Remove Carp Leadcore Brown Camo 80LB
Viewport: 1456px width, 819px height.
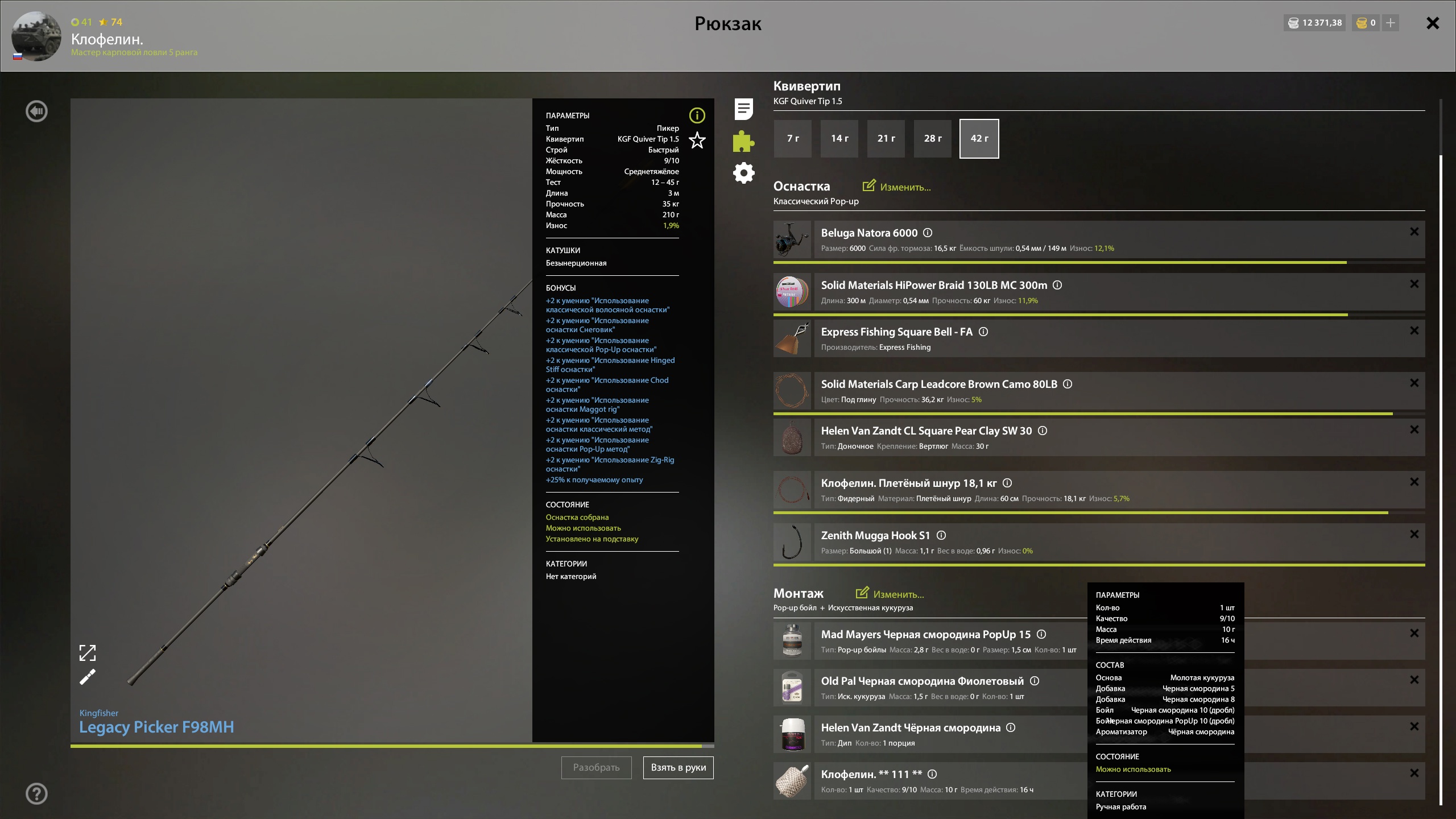(1414, 383)
